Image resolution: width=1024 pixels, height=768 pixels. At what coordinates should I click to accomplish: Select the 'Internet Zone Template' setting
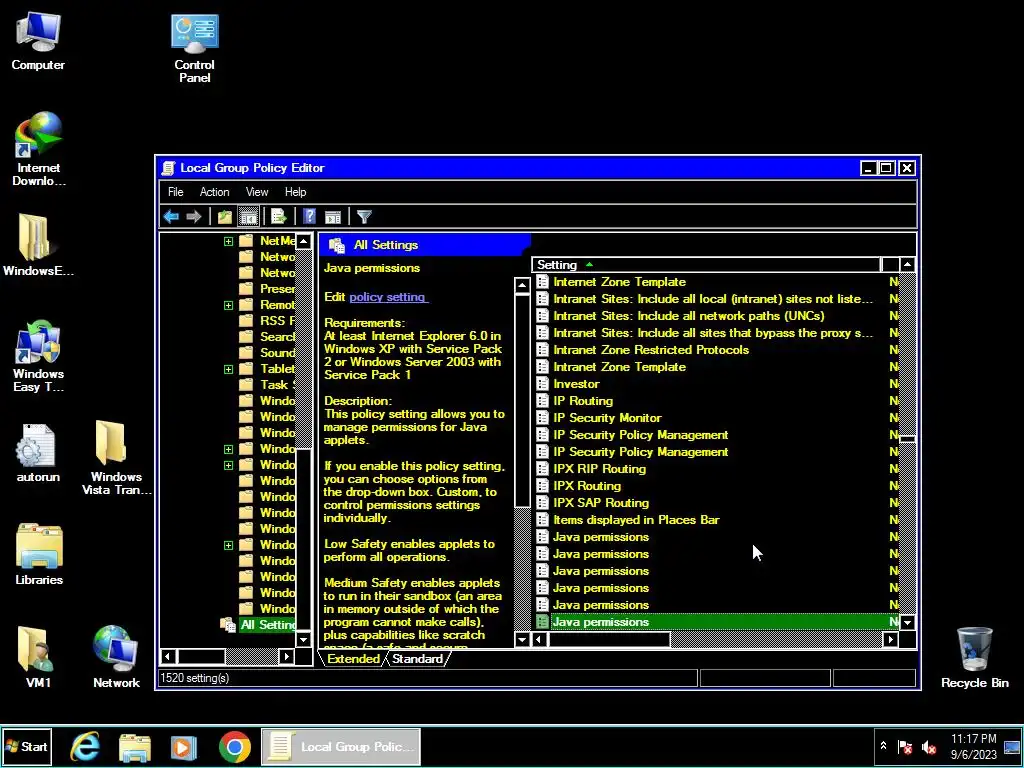coord(619,282)
